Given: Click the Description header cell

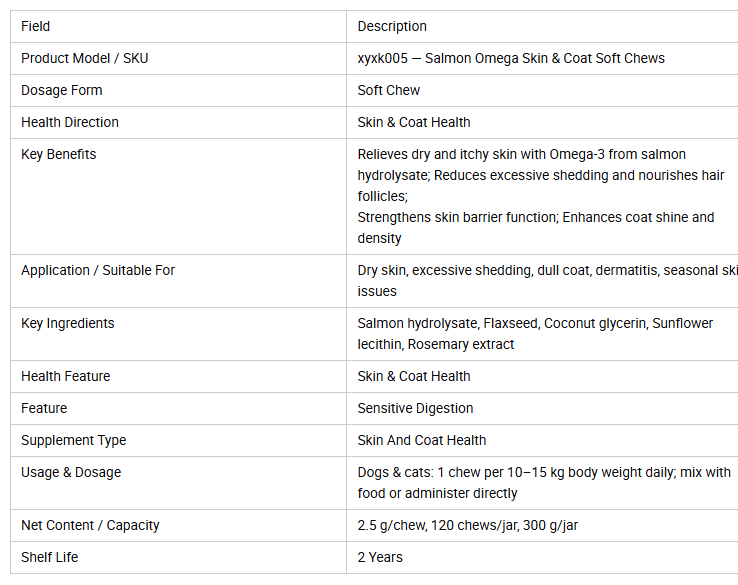Looking at the screenshot, I should pyautogui.click(x=542, y=26).
